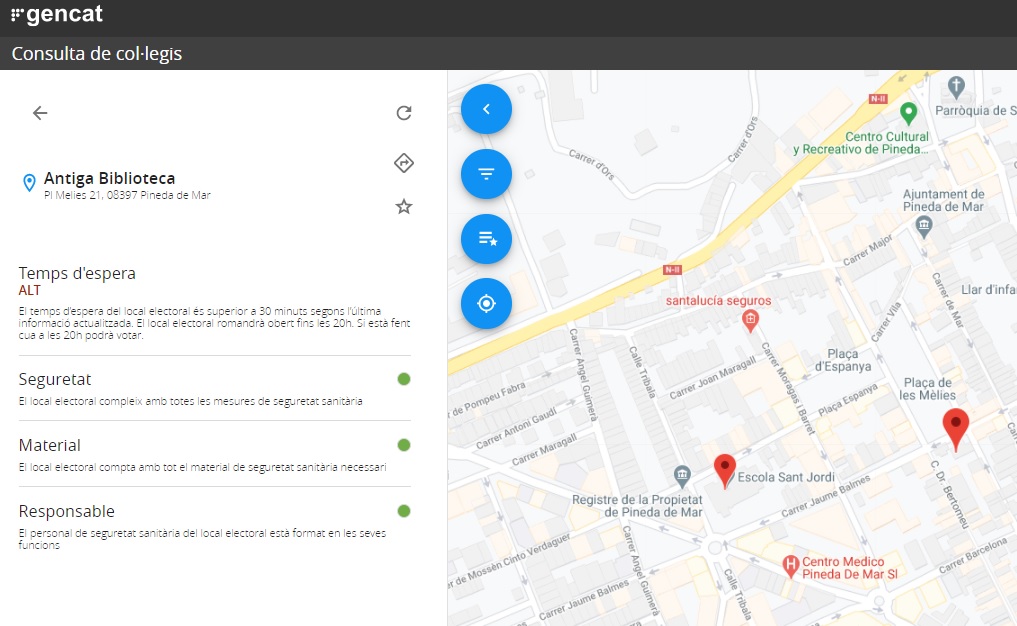The width and height of the screenshot is (1017, 626).
Task: Select red marker near Plaça de les Mèlies
Action: pyautogui.click(x=955, y=428)
